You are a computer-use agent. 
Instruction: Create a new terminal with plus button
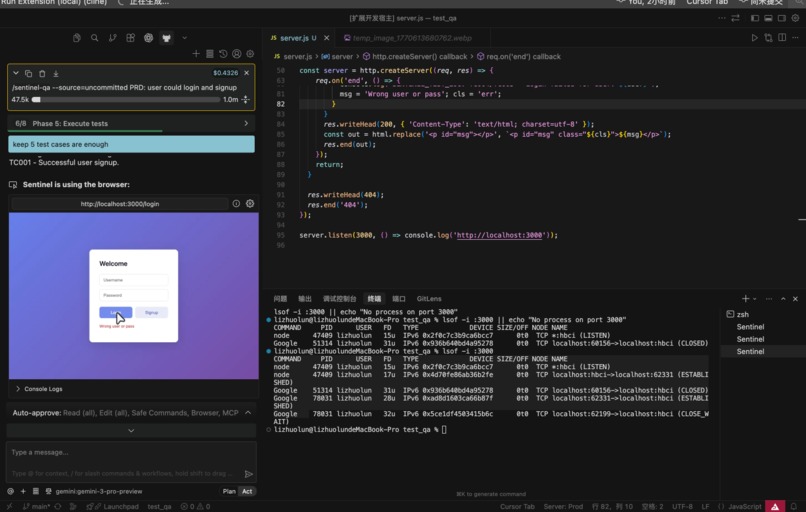click(x=745, y=299)
